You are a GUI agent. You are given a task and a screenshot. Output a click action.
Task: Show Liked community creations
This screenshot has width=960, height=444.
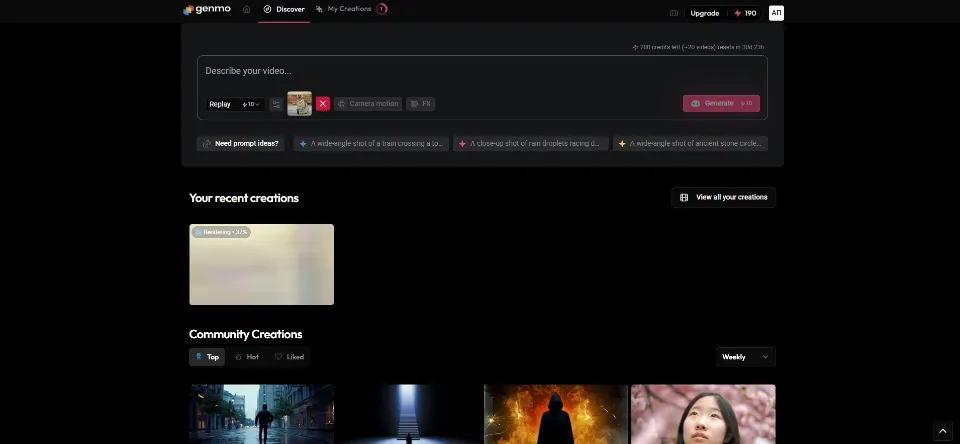pos(290,357)
